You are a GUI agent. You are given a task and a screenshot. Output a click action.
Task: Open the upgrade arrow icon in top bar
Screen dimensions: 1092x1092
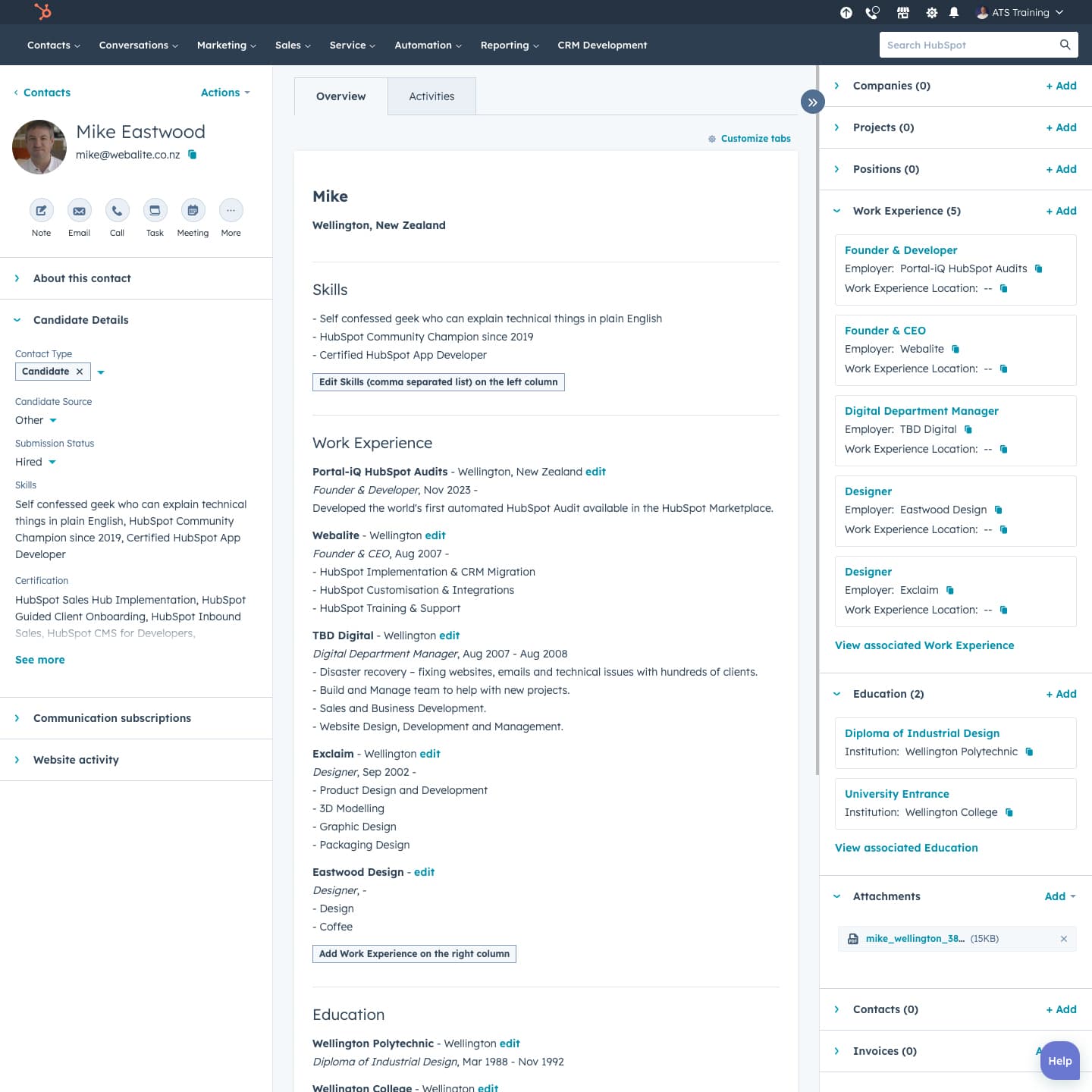tap(846, 13)
